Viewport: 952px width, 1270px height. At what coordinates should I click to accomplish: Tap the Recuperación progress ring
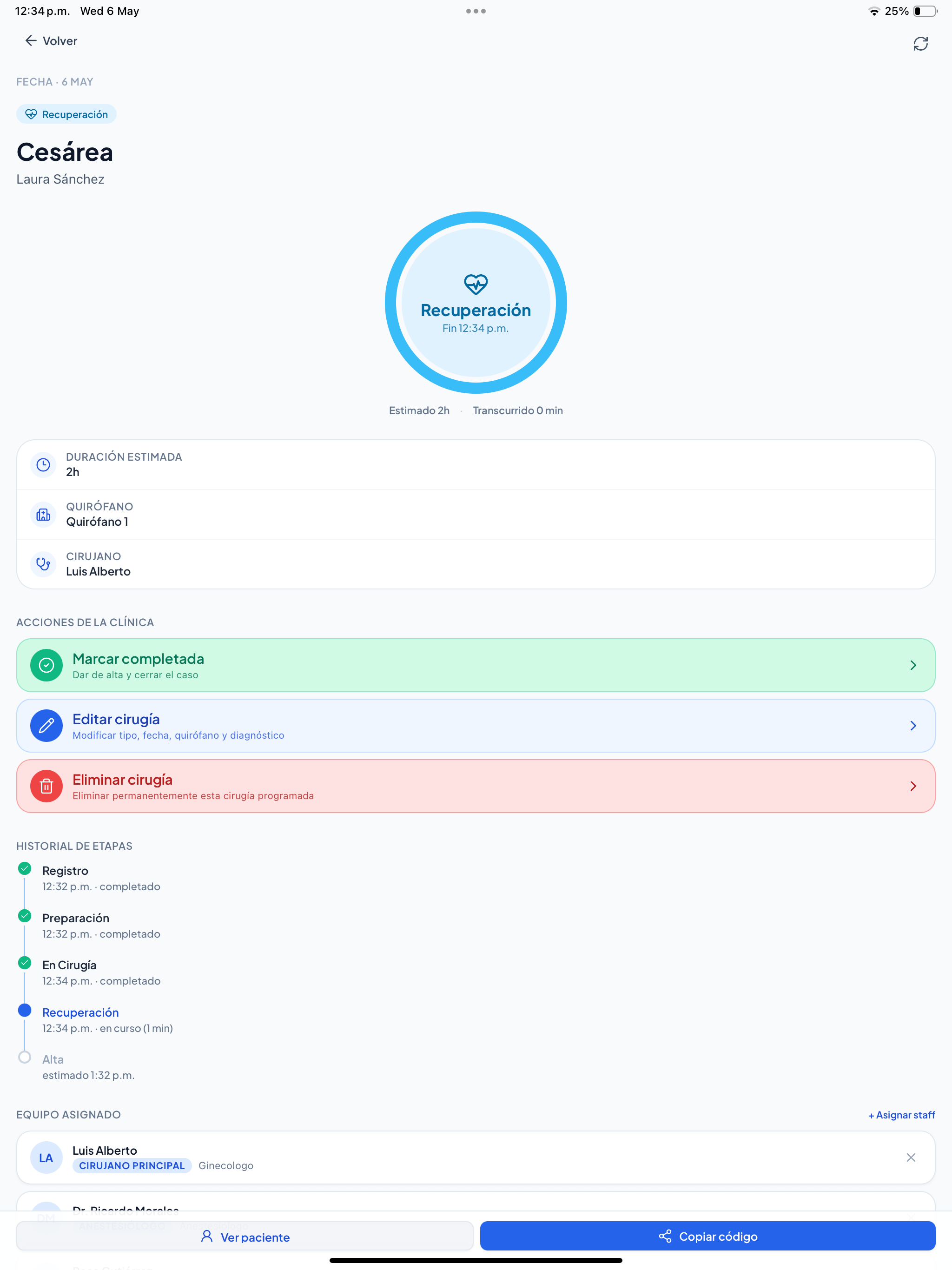tap(476, 303)
